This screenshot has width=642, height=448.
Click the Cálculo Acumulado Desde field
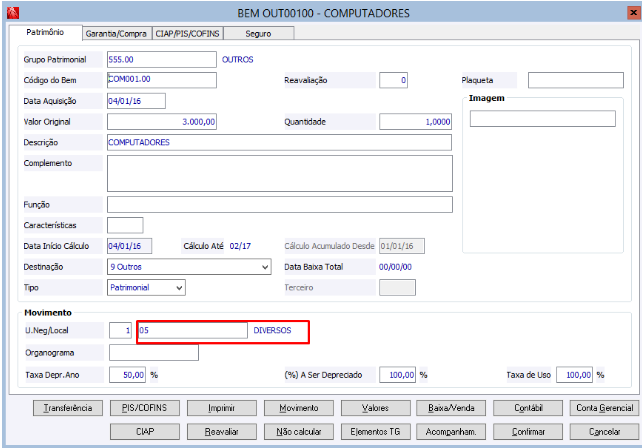tap(402, 246)
